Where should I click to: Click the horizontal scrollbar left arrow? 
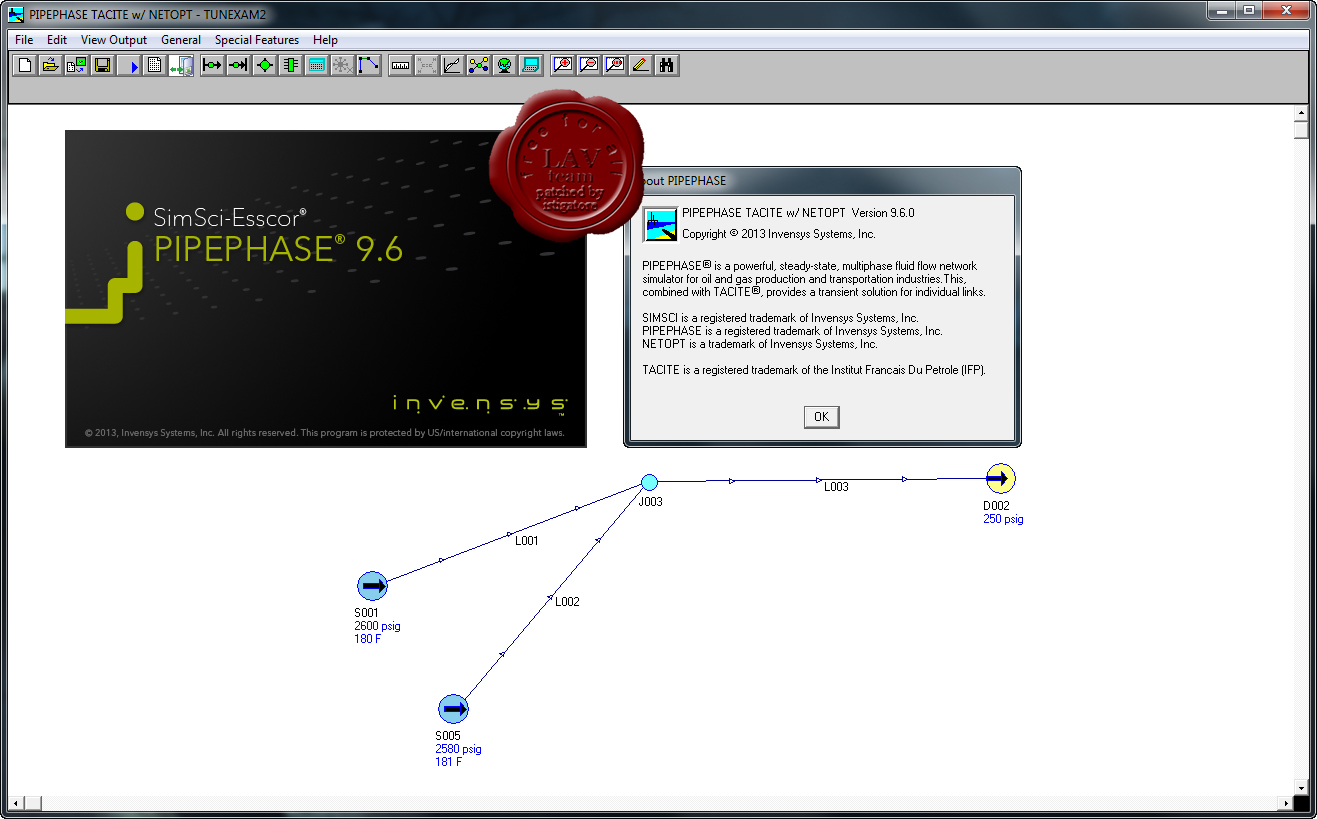17,804
